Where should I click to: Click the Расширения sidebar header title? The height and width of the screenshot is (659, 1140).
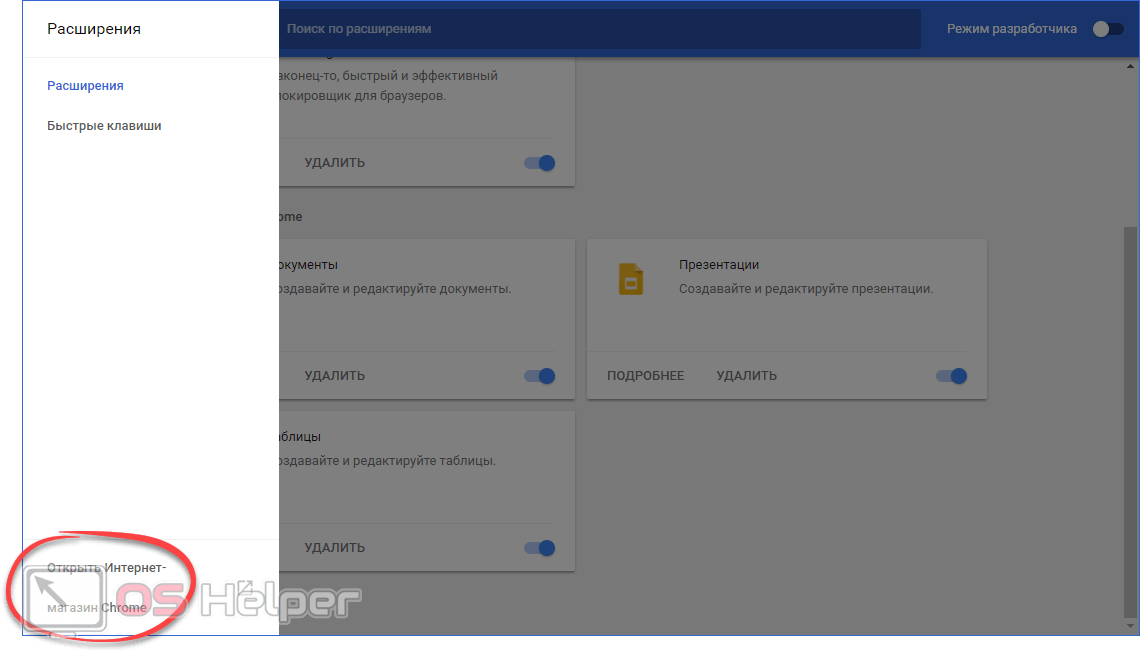pyautogui.click(x=94, y=29)
